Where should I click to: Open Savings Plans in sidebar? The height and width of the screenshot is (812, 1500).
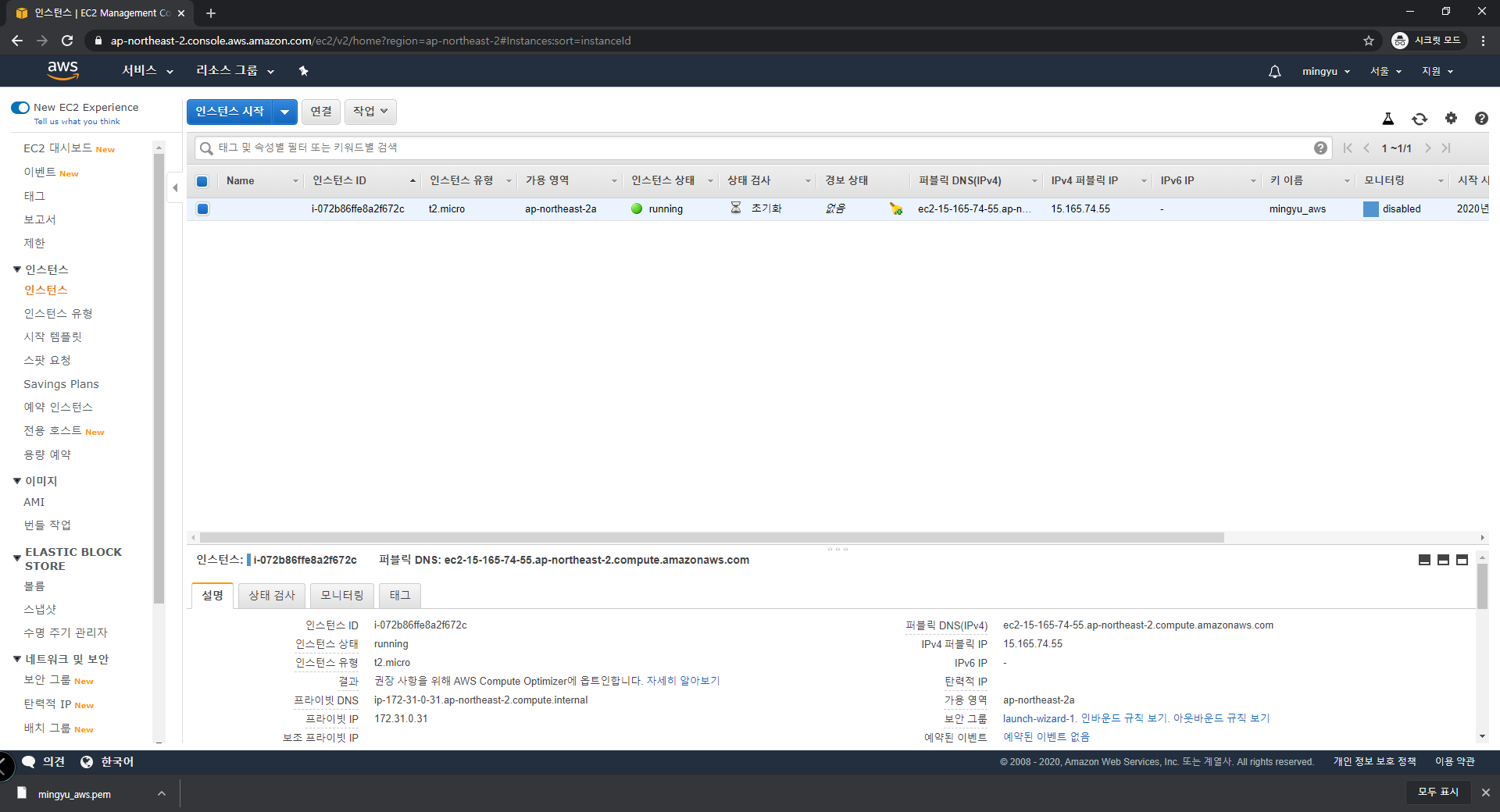point(61,384)
